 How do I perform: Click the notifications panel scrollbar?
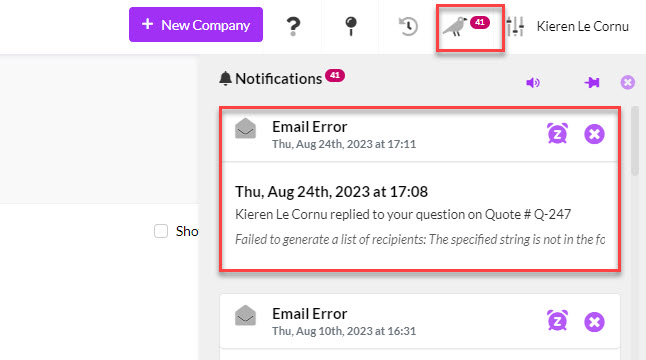(634, 142)
